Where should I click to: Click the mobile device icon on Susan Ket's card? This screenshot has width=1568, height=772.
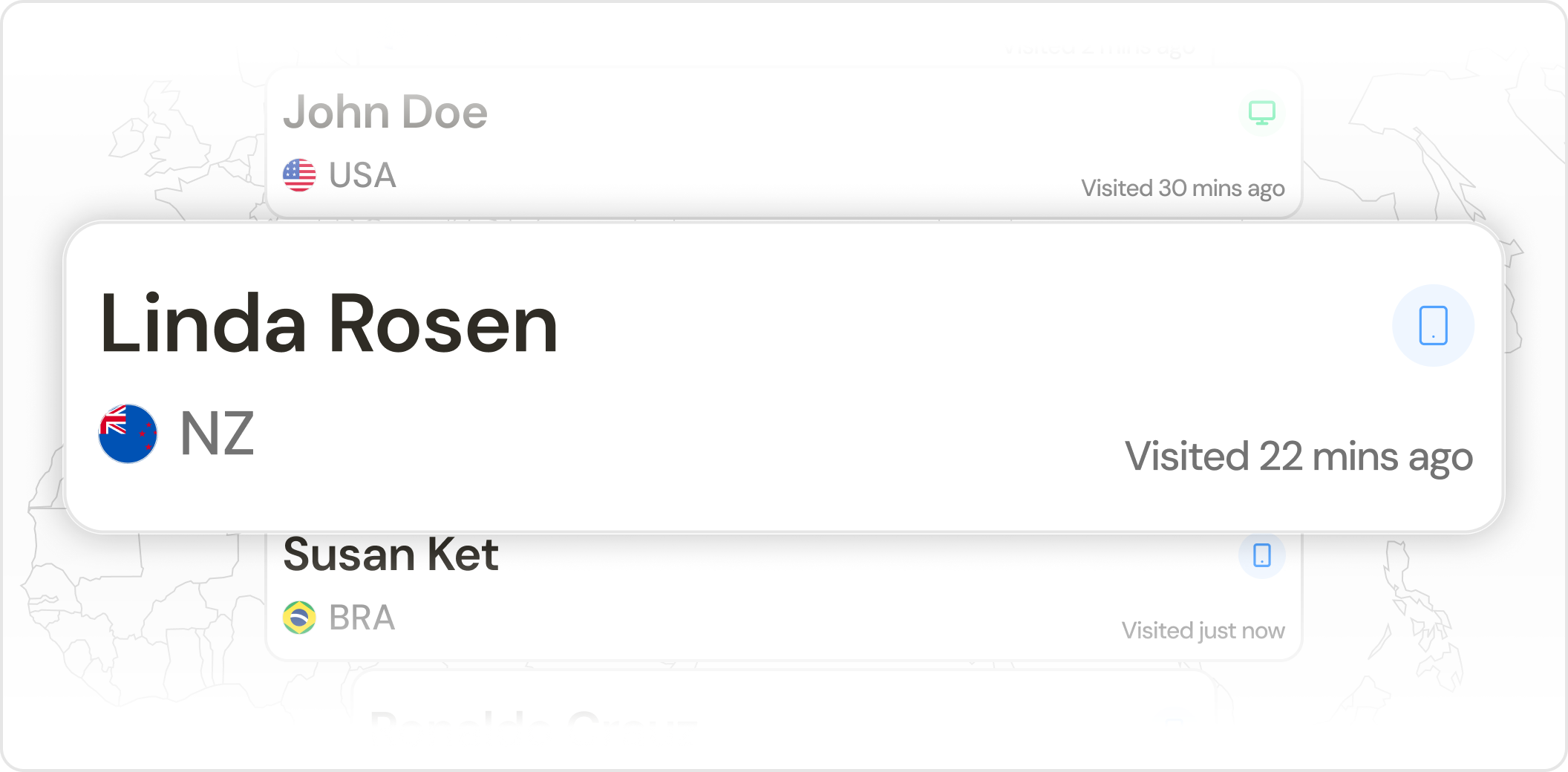1261,555
